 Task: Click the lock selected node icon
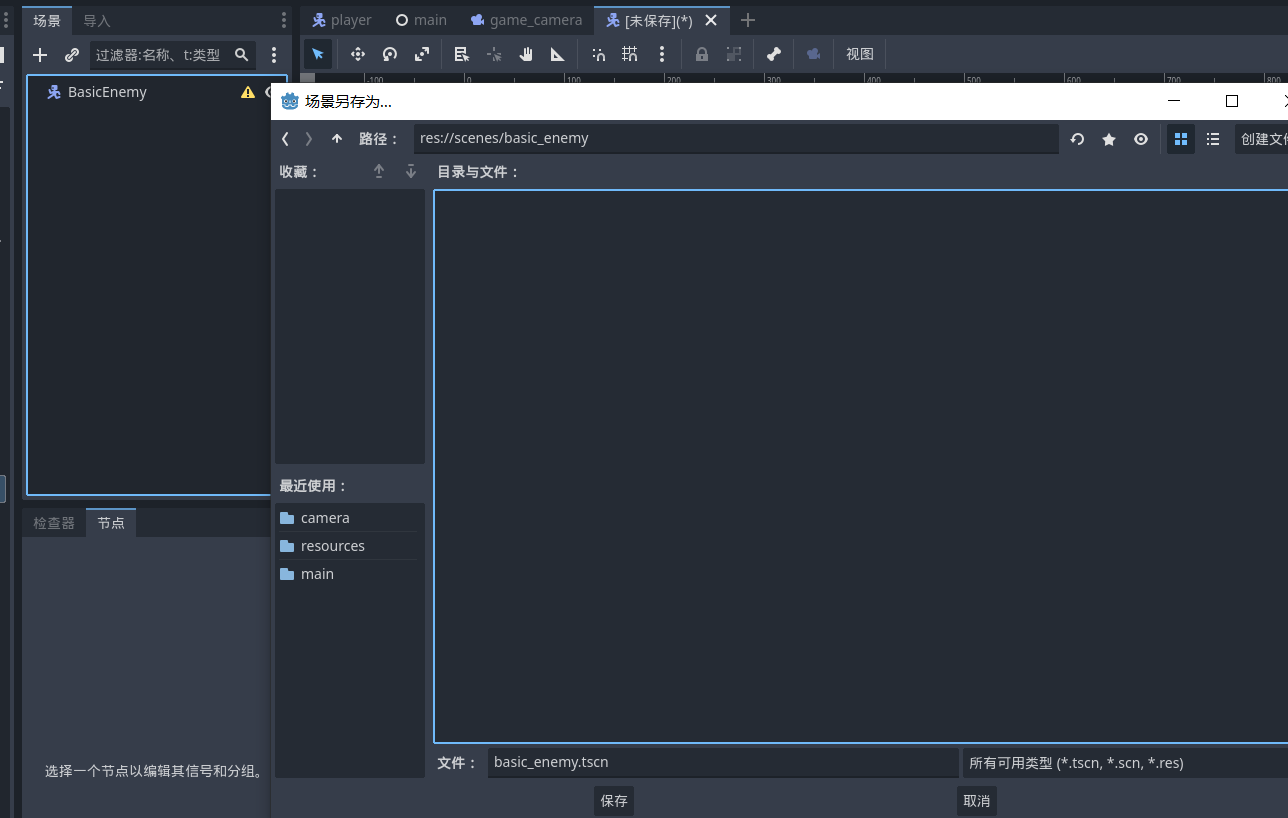pos(702,54)
